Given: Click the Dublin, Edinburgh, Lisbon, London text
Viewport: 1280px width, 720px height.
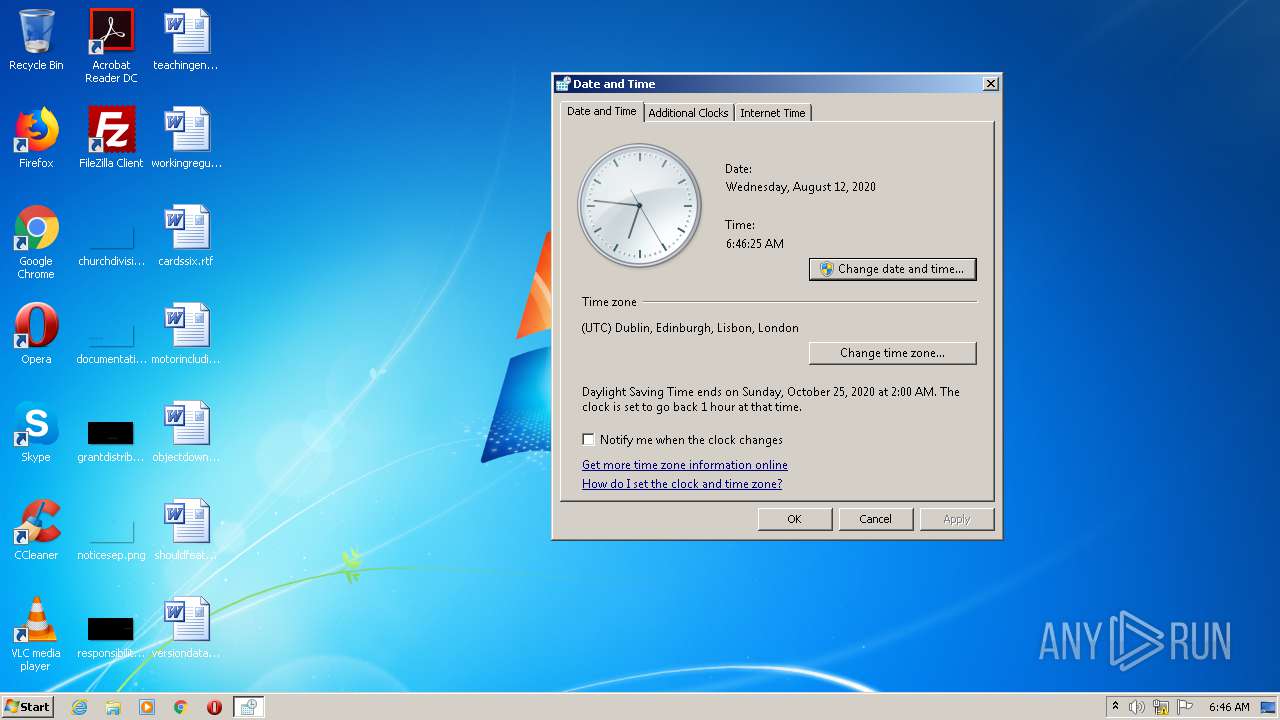Looking at the screenshot, I should point(690,328).
